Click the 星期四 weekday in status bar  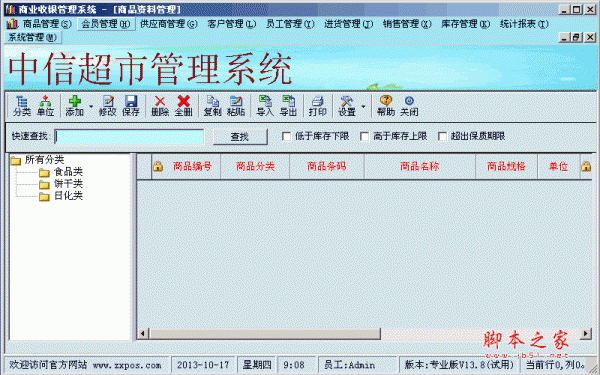coord(257,365)
